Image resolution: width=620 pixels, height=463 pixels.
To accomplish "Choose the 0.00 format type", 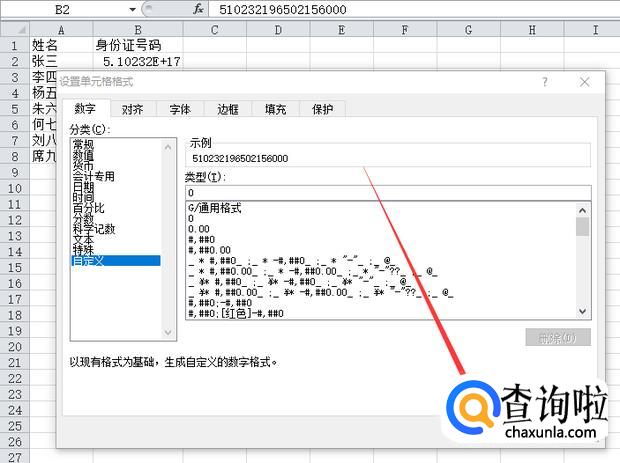I will coord(199,229).
